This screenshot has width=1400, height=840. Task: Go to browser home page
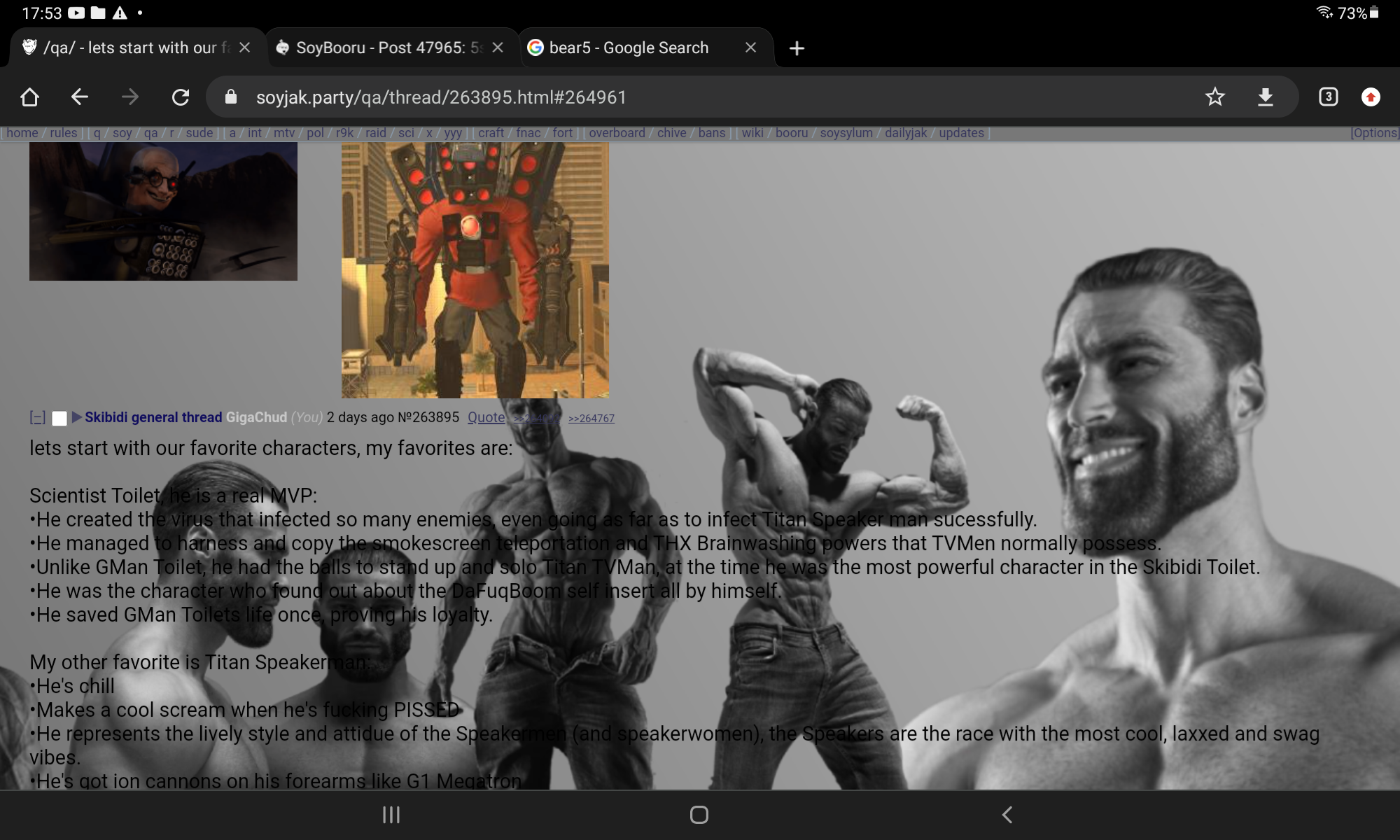29,97
